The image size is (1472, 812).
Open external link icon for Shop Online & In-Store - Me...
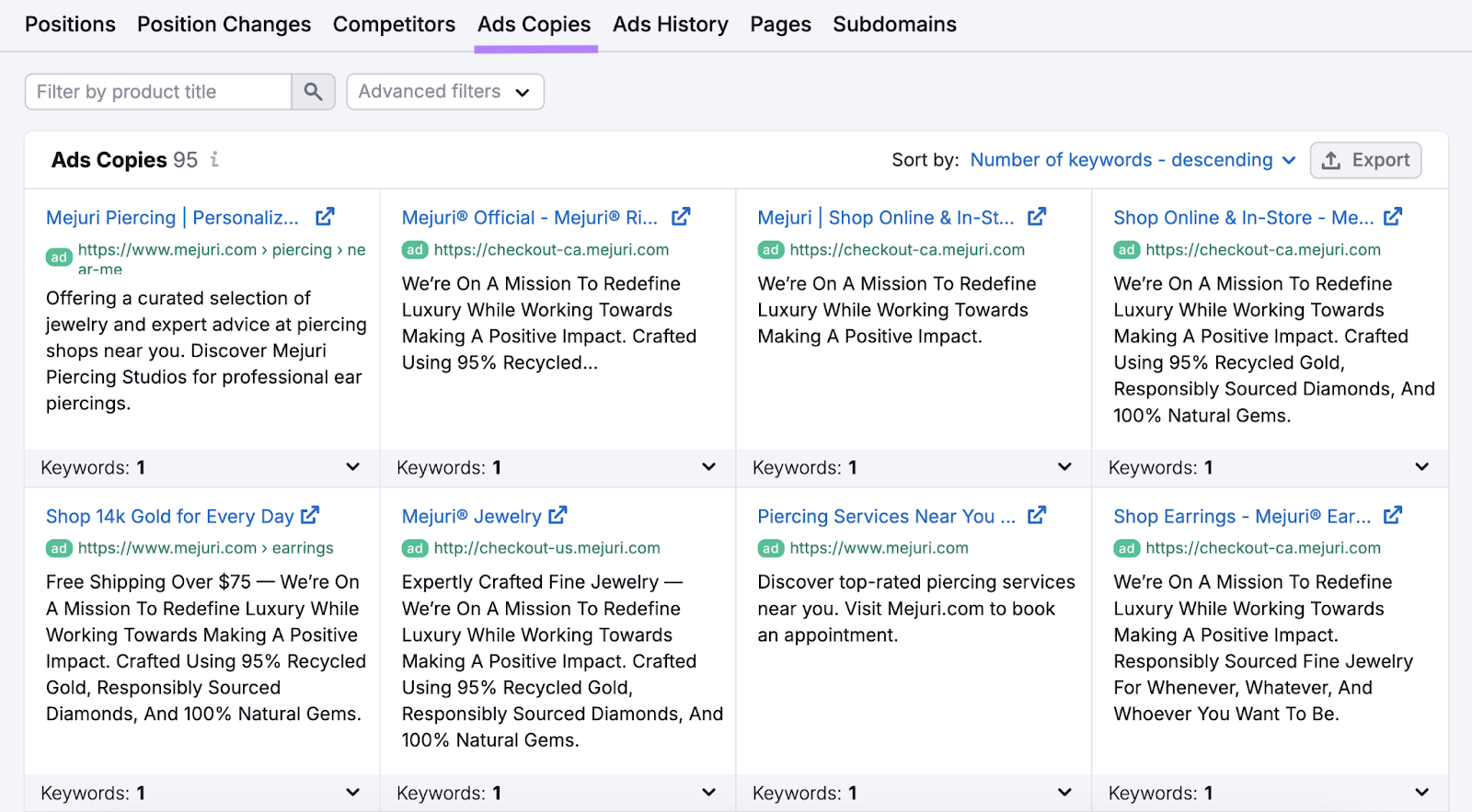tap(1393, 217)
